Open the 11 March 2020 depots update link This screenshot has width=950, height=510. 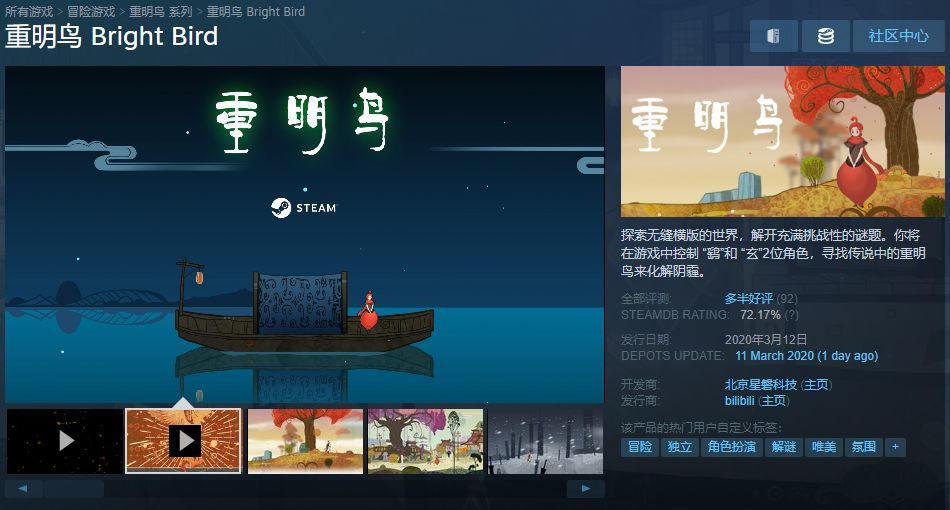(x=806, y=356)
